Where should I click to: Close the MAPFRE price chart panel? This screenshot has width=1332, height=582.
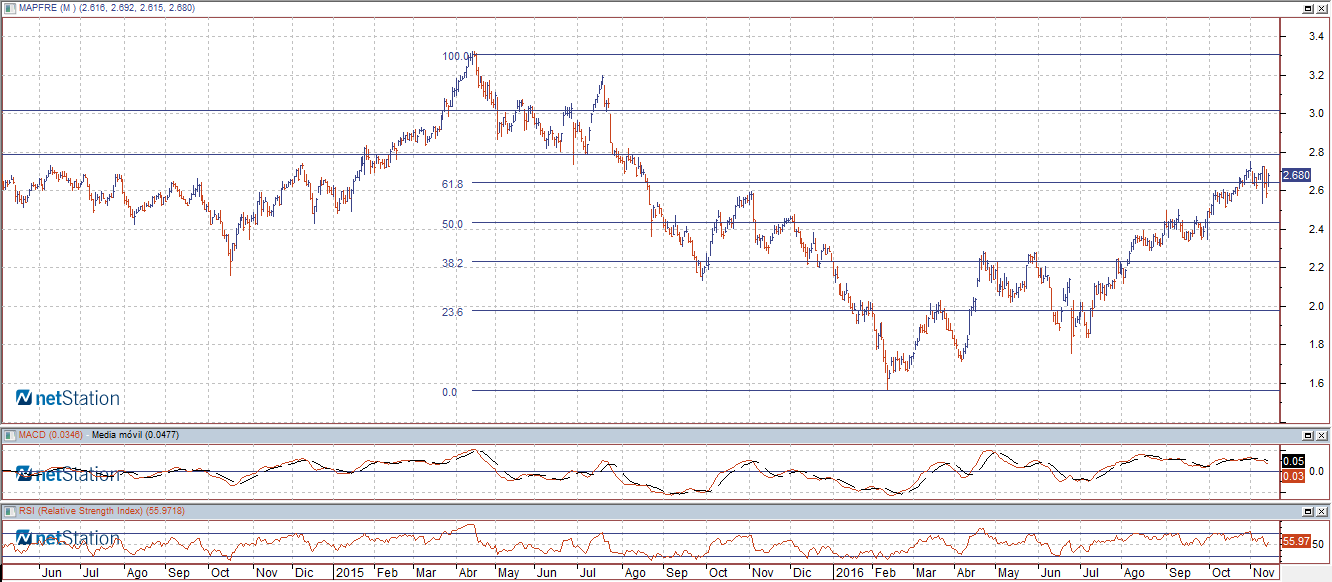point(1322,8)
